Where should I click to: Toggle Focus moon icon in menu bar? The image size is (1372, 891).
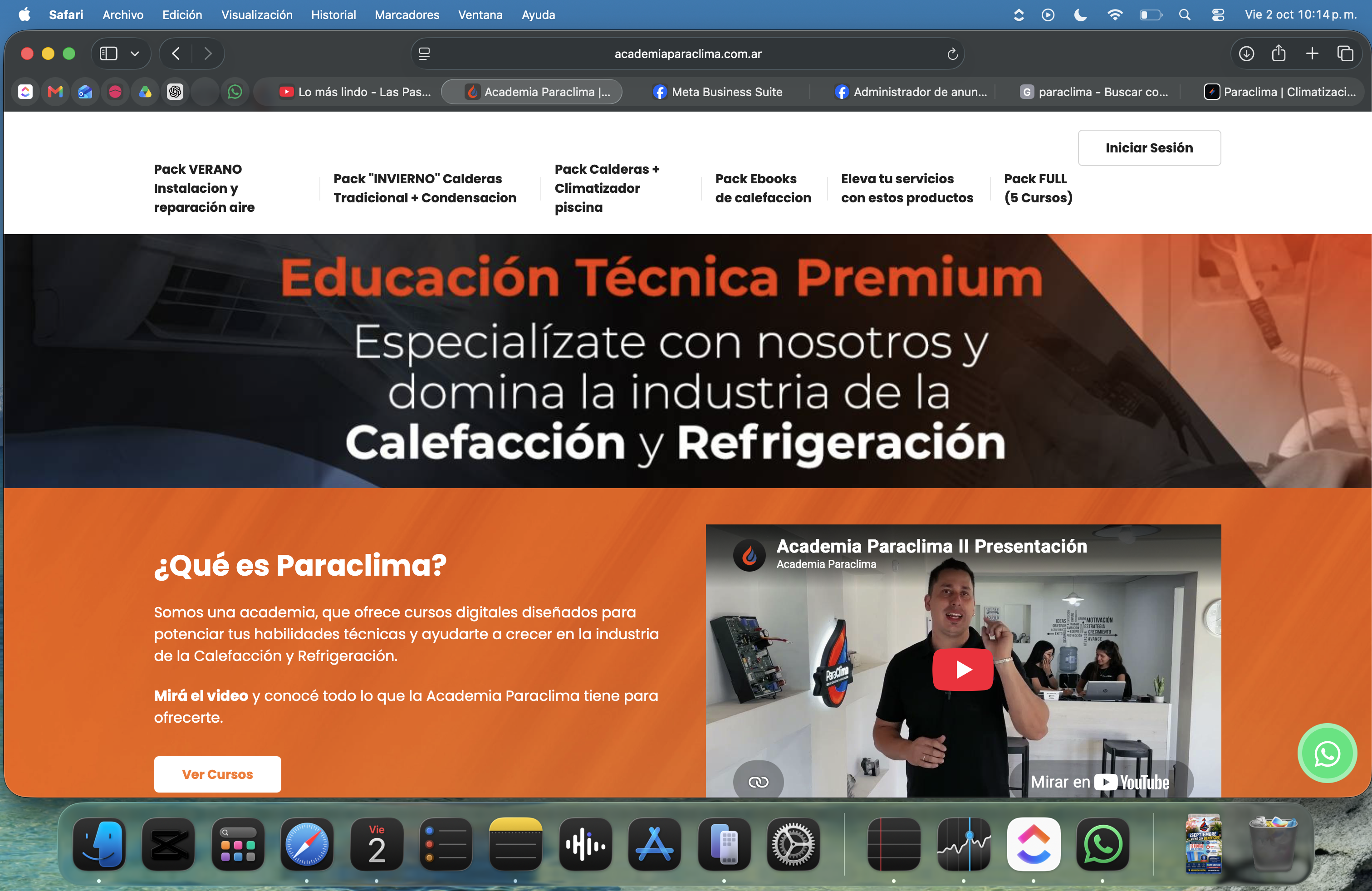coord(1081,15)
